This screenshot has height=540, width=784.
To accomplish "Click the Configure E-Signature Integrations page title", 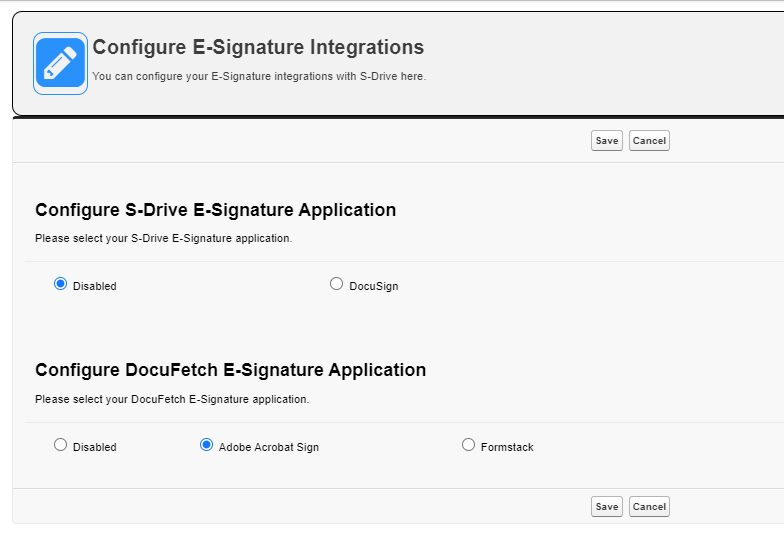I will click(x=258, y=47).
